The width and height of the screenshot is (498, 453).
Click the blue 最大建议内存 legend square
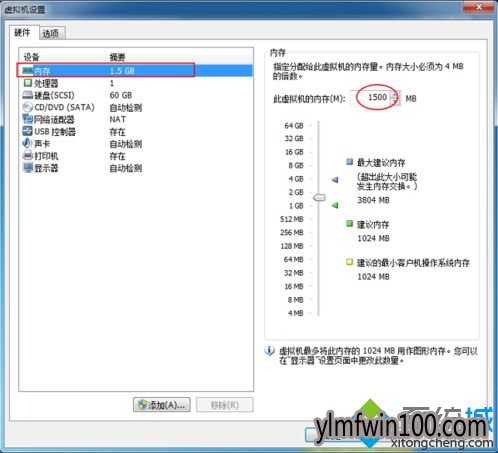[x=349, y=162]
